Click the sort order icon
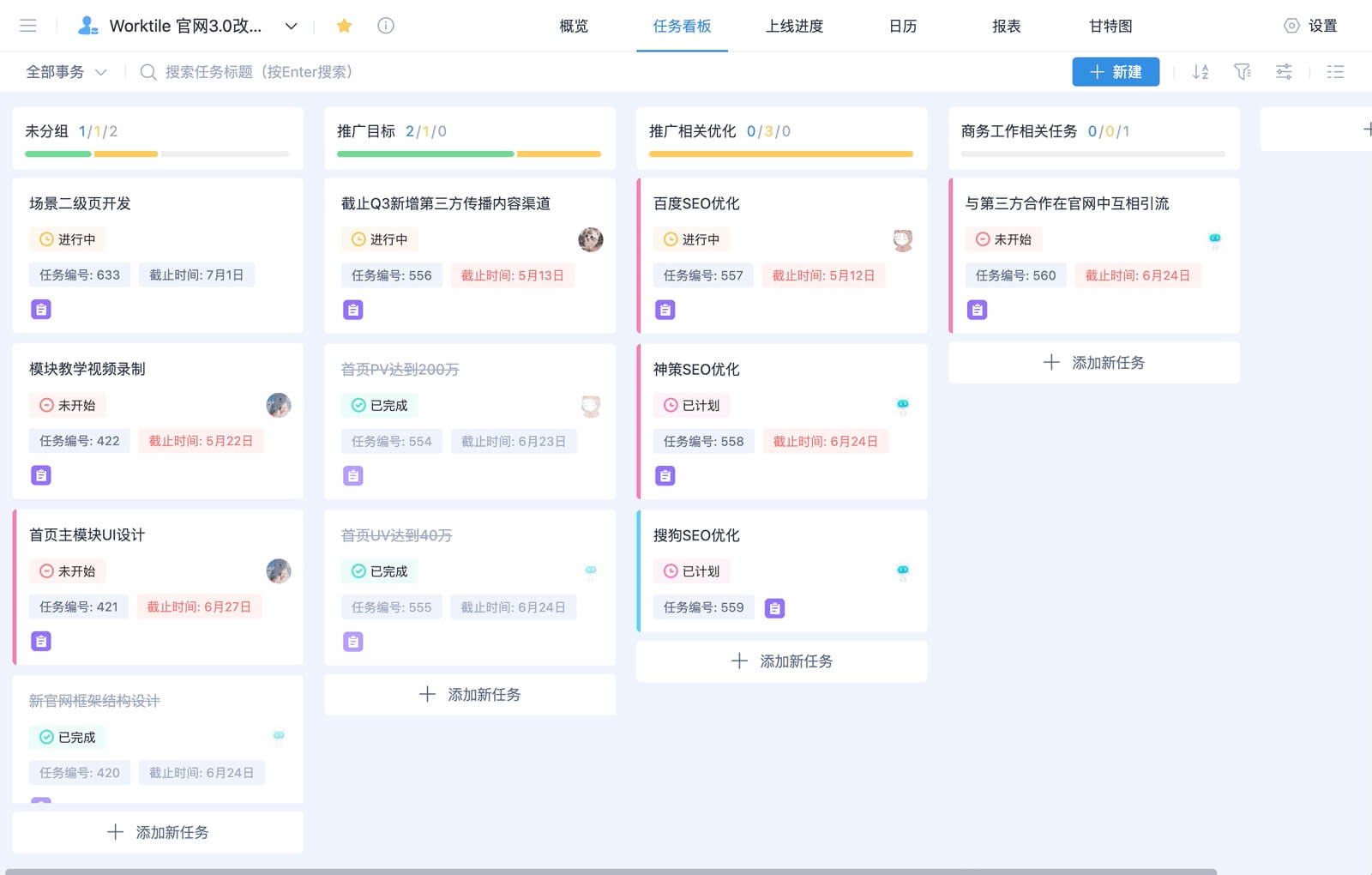Image resolution: width=1372 pixels, height=875 pixels. click(x=1200, y=72)
